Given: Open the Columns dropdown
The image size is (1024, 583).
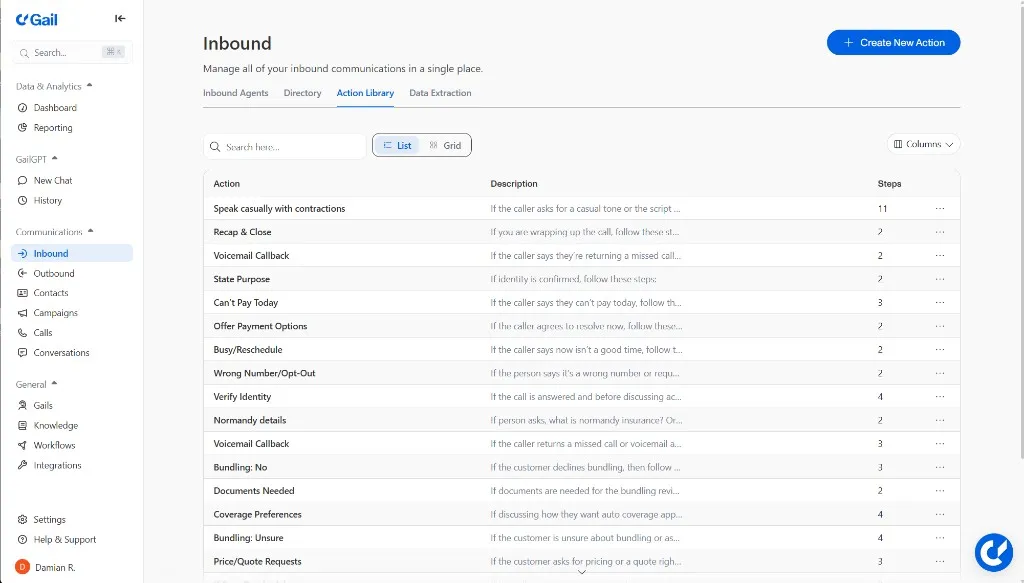Looking at the screenshot, I should tap(923, 144).
